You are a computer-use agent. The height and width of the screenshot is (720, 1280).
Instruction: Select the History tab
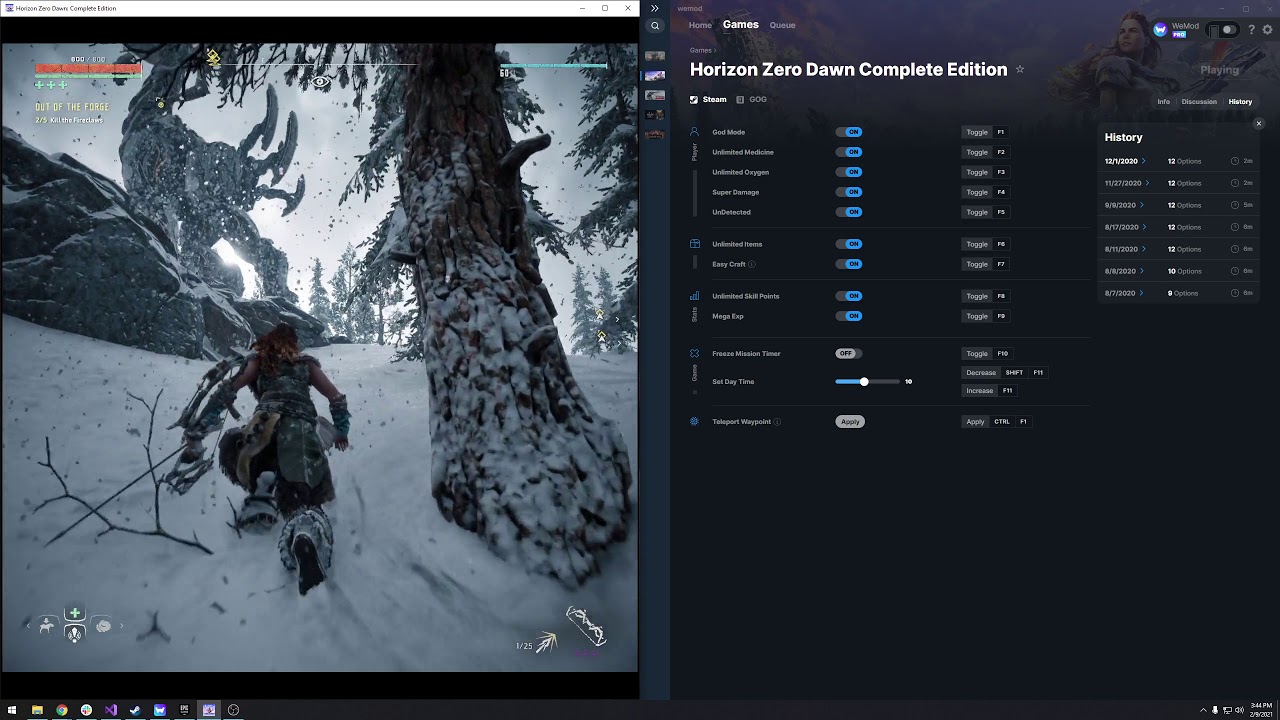(x=1240, y=102)
